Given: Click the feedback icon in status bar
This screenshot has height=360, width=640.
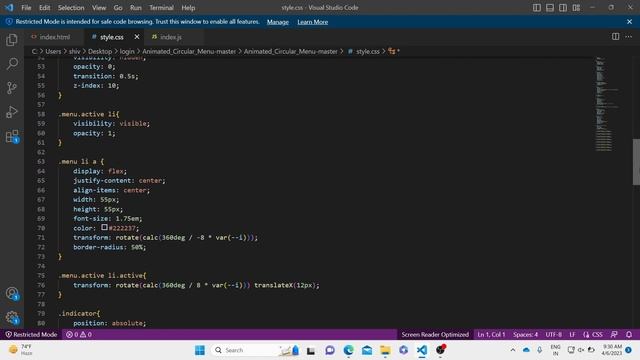Looking at the screenshot, I should 614,334.
